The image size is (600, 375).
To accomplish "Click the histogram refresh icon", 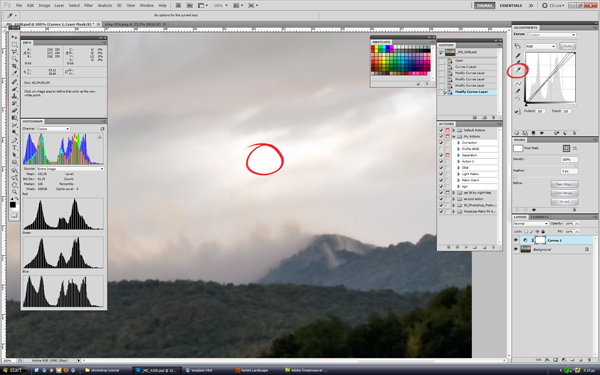I will [x=102, y=129].
